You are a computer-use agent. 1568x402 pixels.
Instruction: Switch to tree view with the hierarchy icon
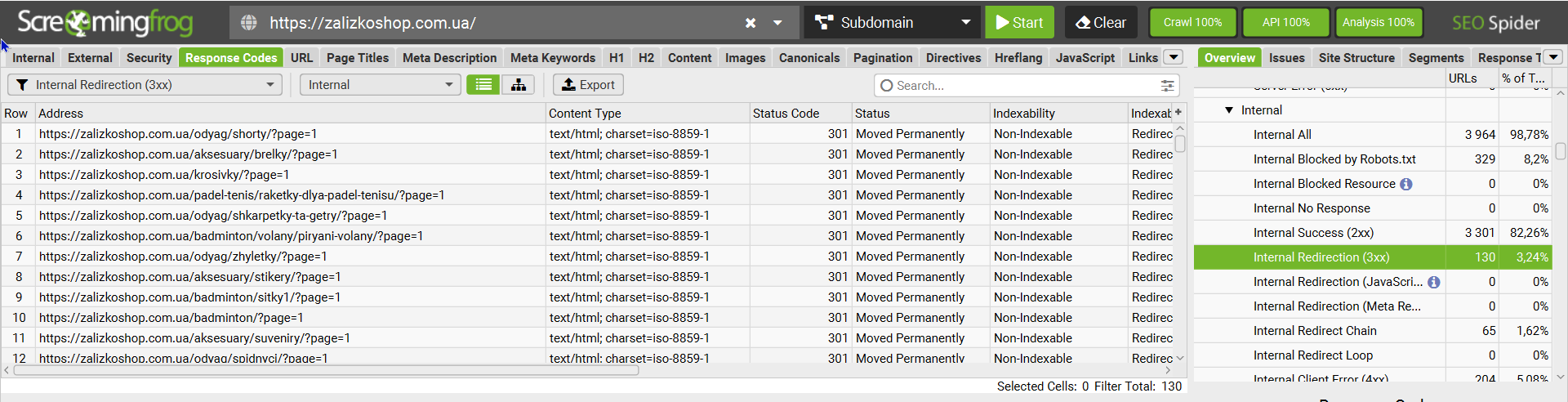point(519,85)
